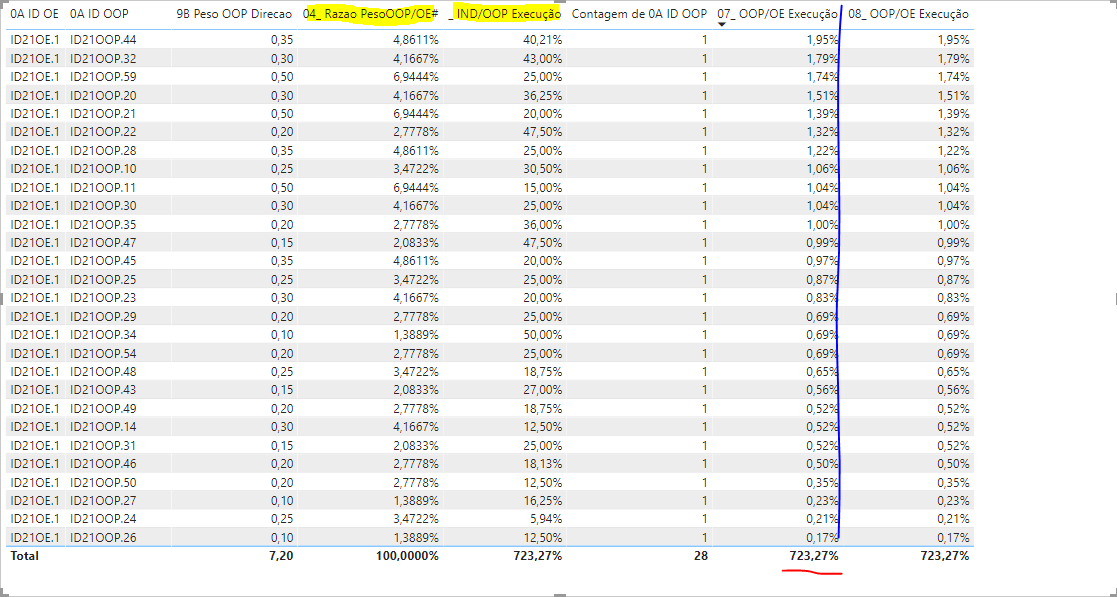
Task: Click the total count value 28
Action: (701, 556)
